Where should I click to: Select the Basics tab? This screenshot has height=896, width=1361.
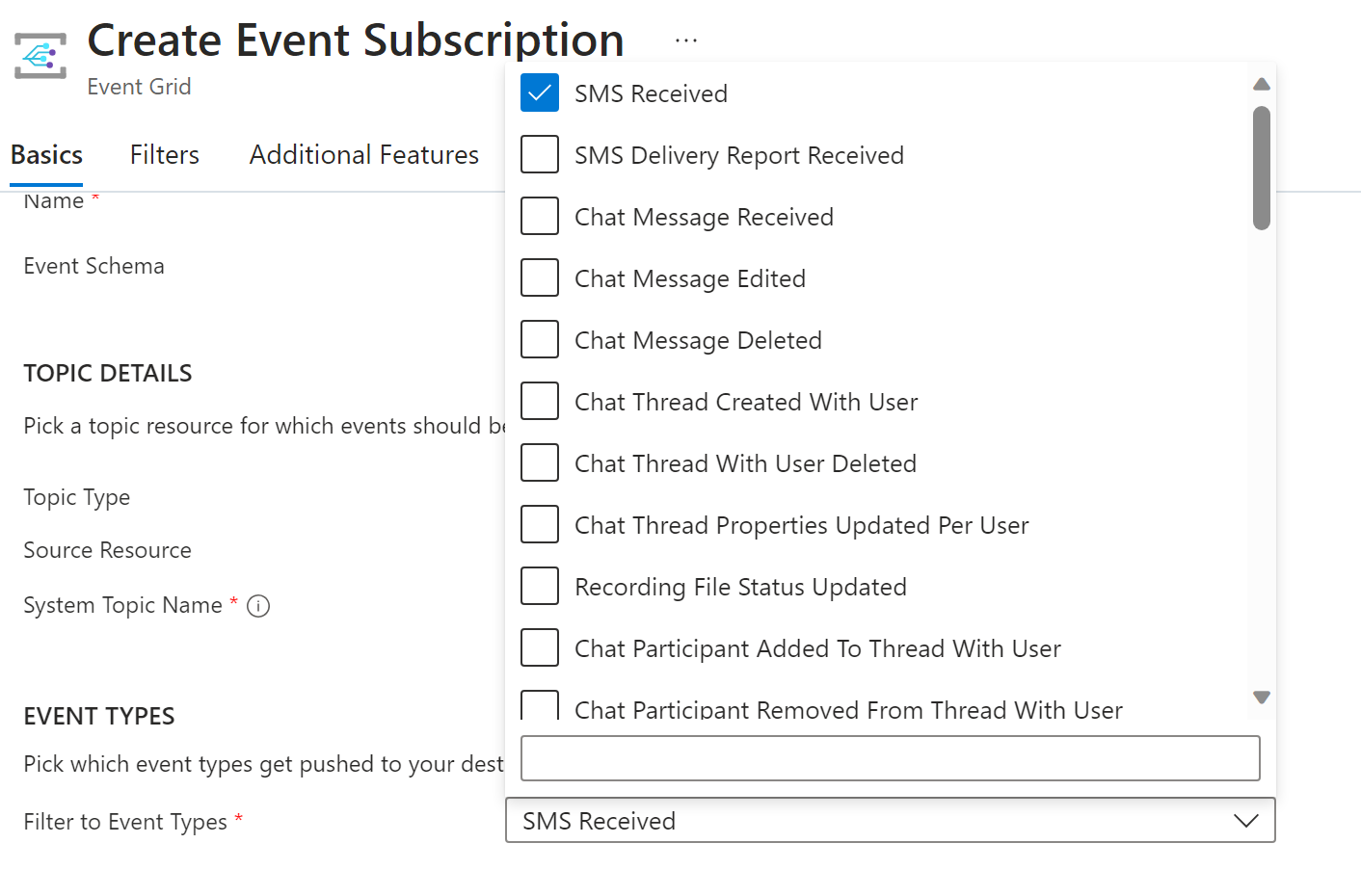pos(45,154)
